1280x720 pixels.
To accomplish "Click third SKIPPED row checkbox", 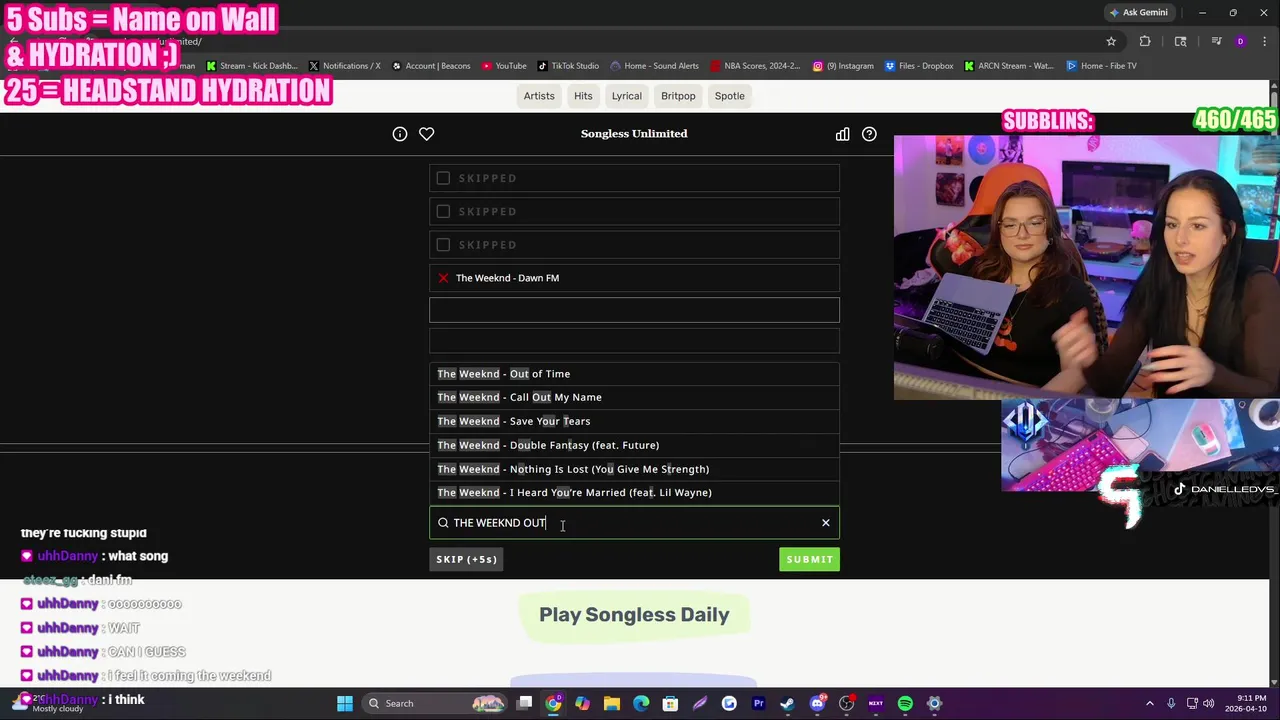I will (443, 244).
